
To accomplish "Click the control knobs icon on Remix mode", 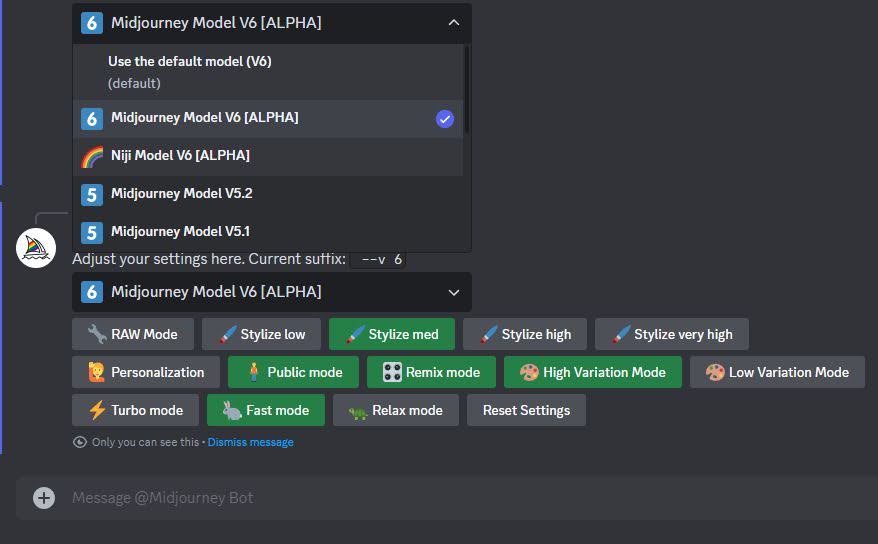I will pos(392,372).
